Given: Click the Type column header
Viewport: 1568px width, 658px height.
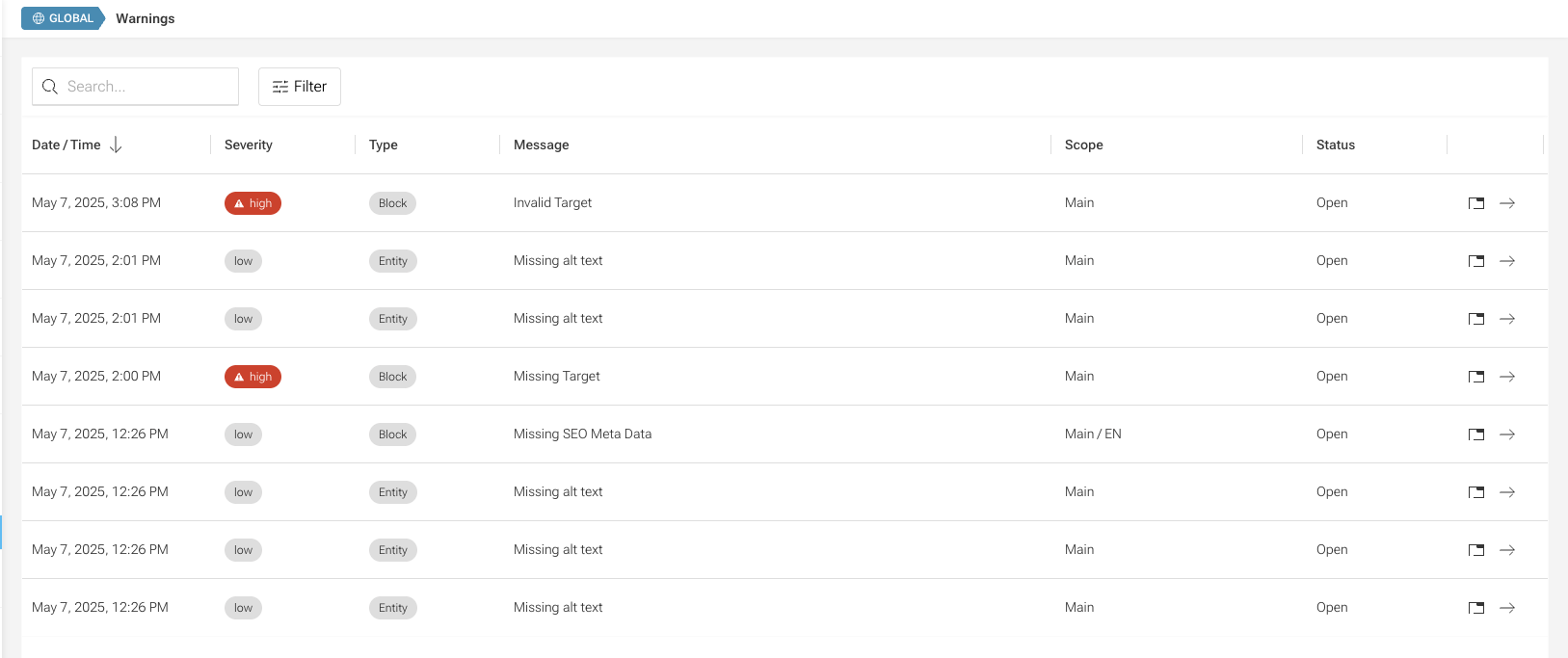Looking at the screenshot, I should point(383,145).
